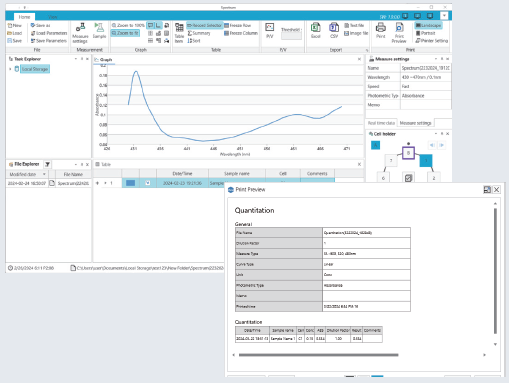Open the Modified date column dropdown
Viewport: 509px width, 383px height.
[x=44, y=174]
